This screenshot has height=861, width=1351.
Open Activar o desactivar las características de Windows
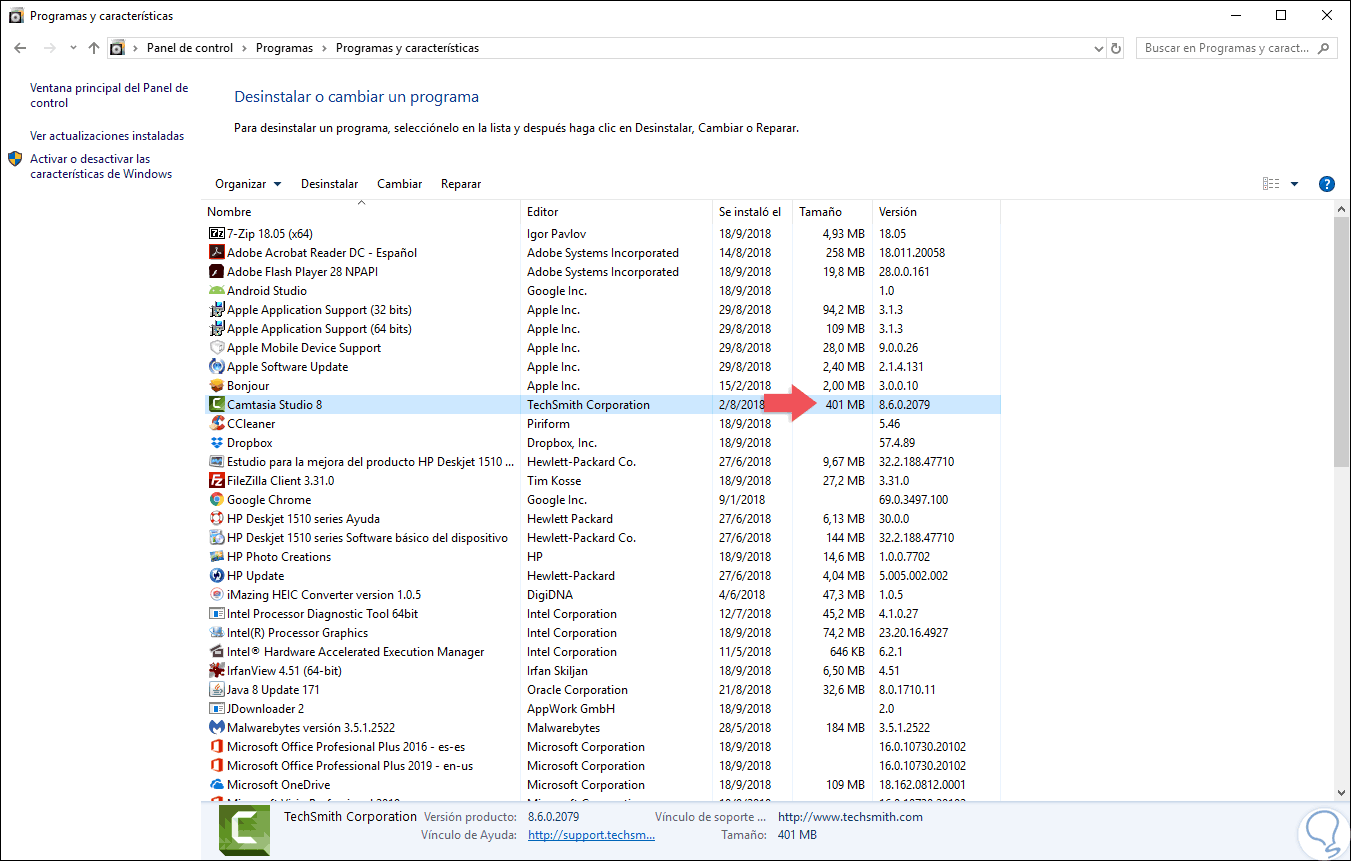[x=101, y=166]
